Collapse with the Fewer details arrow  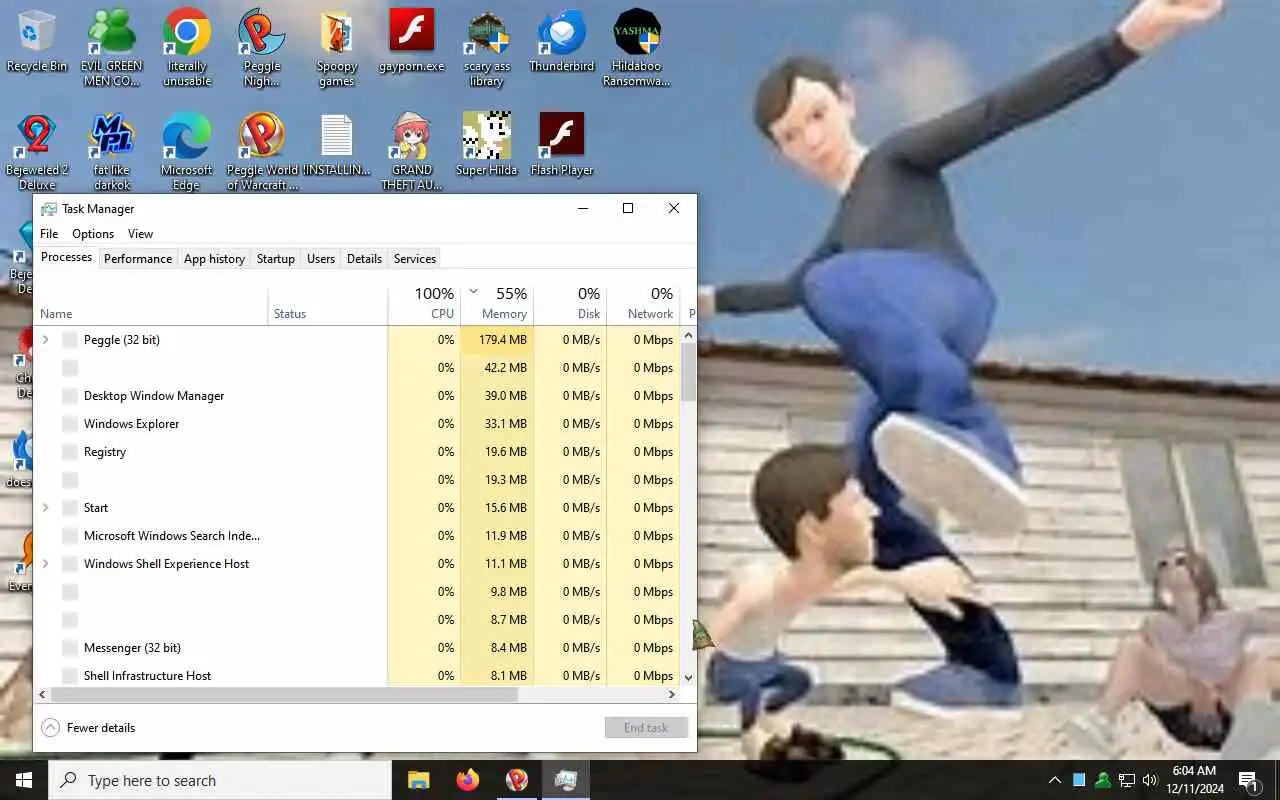pyautogui.click(x=50, y=728)
